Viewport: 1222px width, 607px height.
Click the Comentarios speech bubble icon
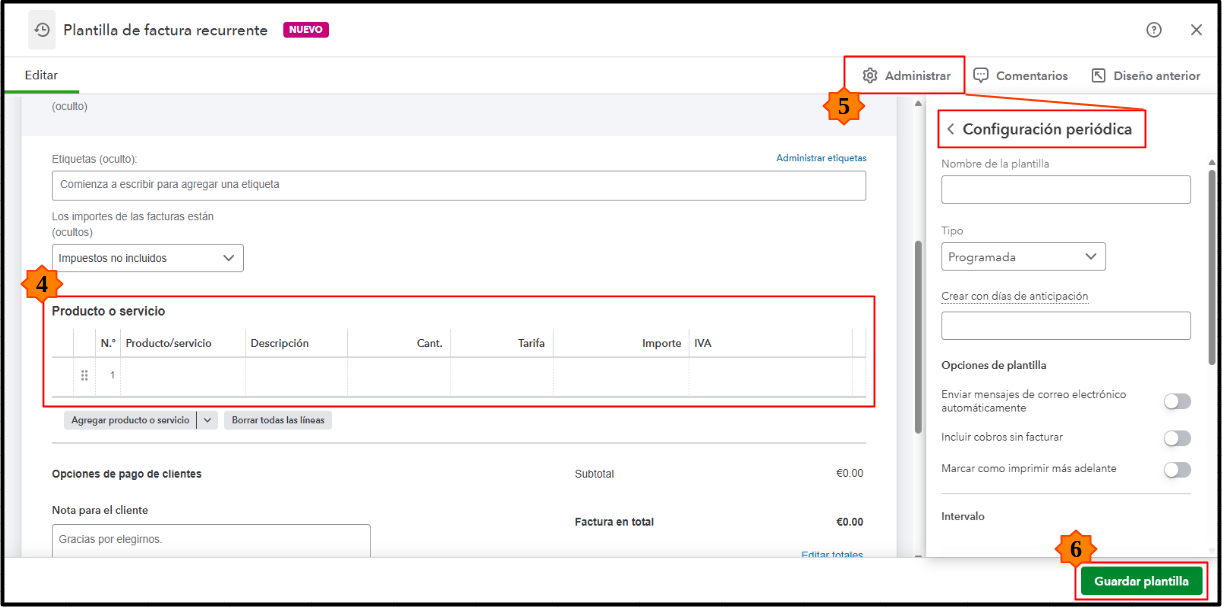pos(981,76)
